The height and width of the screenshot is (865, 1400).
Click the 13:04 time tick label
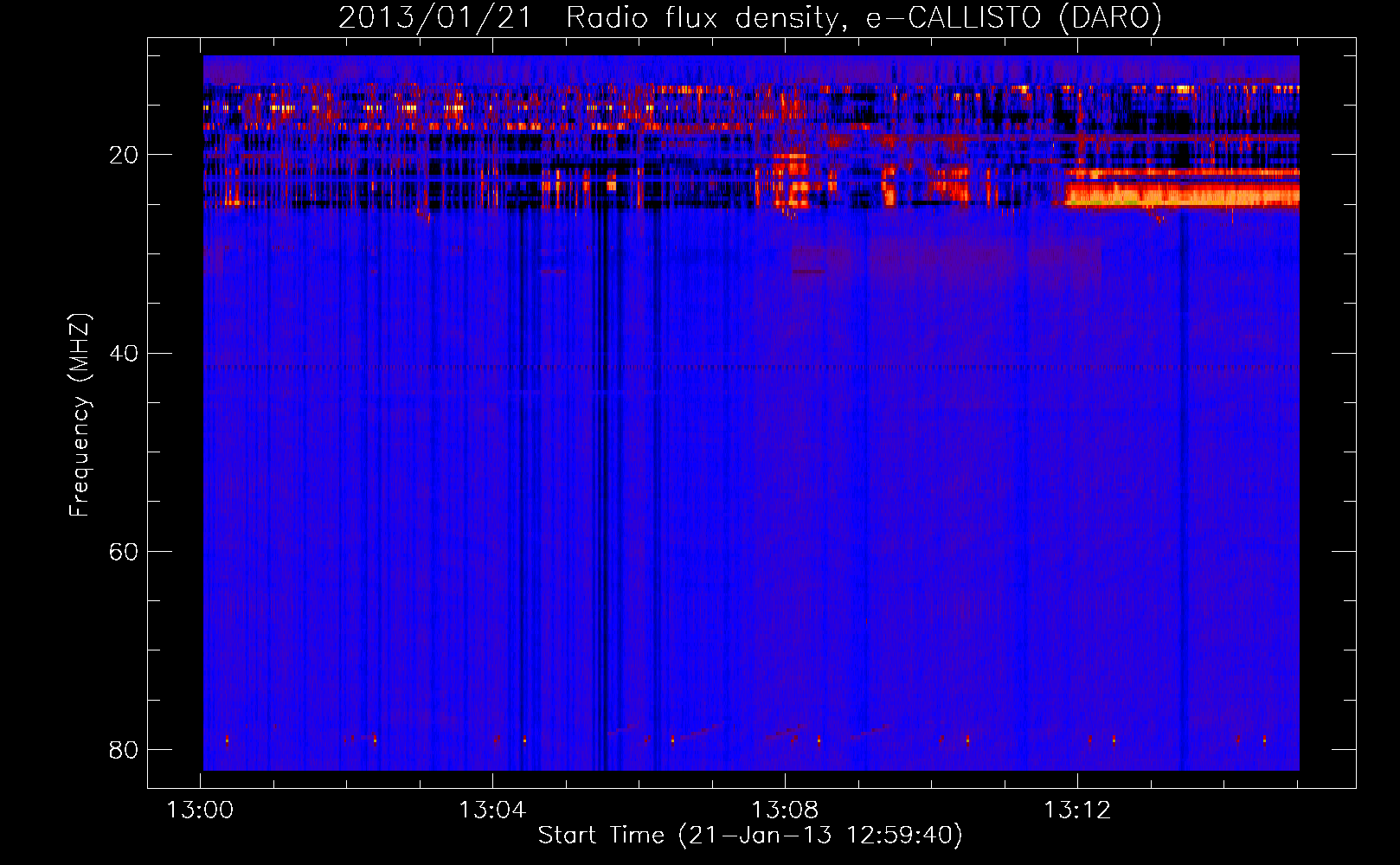coord(492,811)
